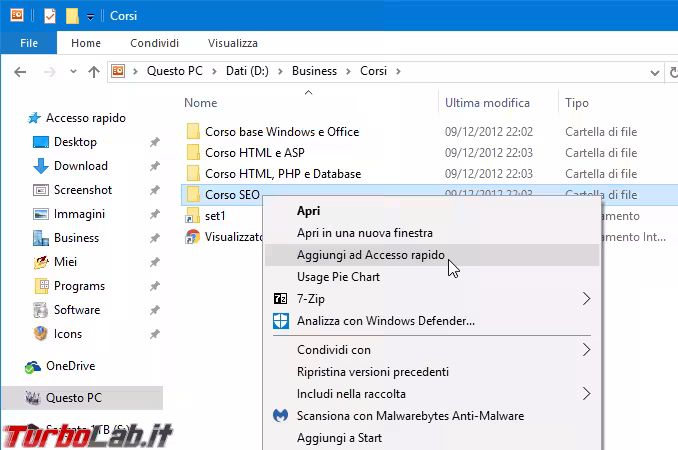Click the address bar location icon
678x450 pixels.
[x=118, y=71]
